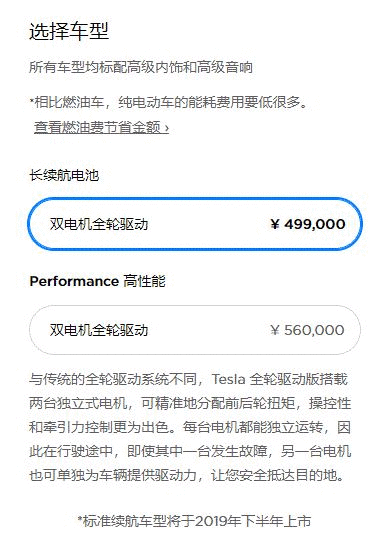This screenshot has height=551, width=384.
Task: Click the bold Performance word in section label
Action: pos(74,281)
